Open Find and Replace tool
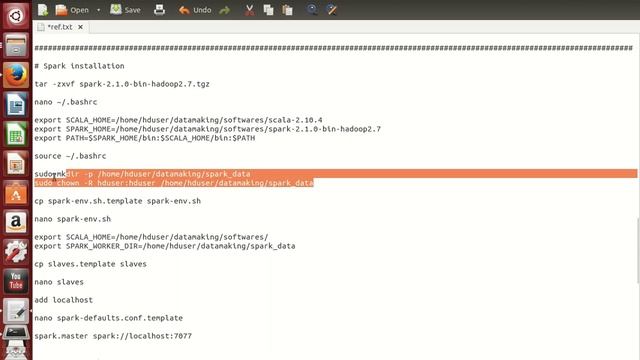Screen dimensions: 640x360 [332, 10]
